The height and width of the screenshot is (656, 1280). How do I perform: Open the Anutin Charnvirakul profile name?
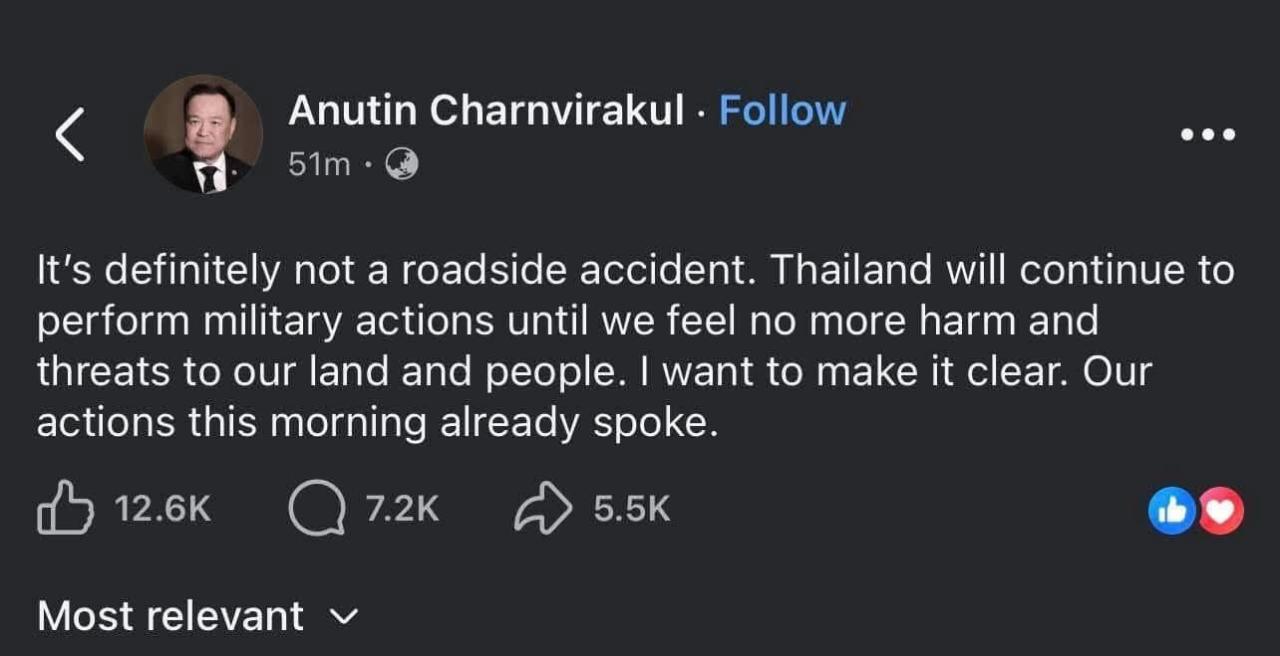(x=487, y=110)
